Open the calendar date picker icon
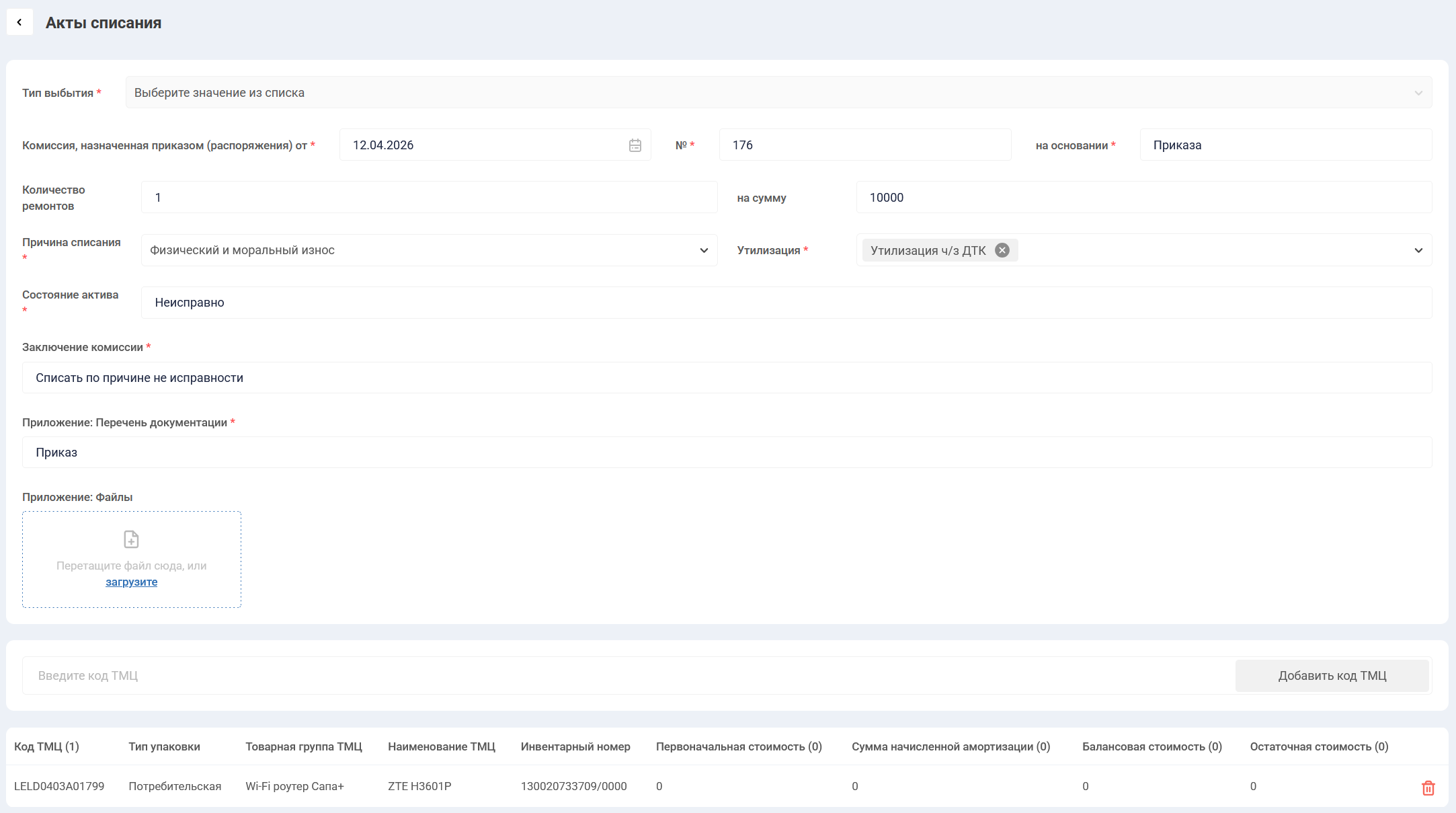1456x813 pixels. point(635,145)
